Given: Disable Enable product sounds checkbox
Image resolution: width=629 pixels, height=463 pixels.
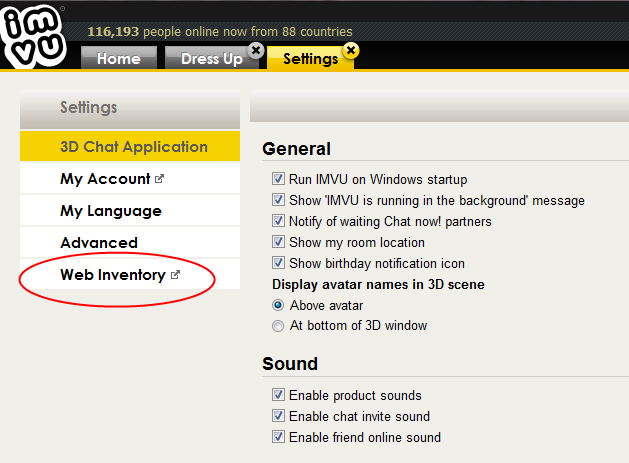Looking at the screenshot, I should tap(278, 394).
